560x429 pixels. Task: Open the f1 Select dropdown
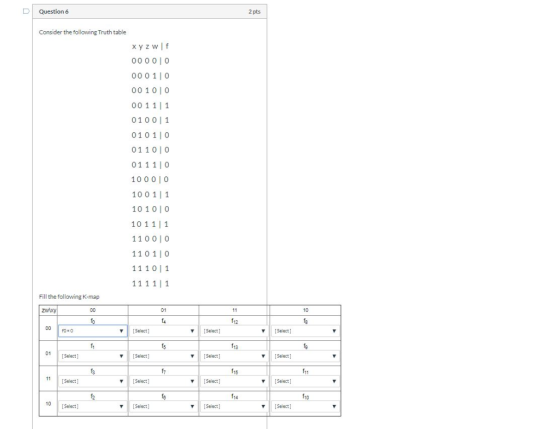(92, 356)
